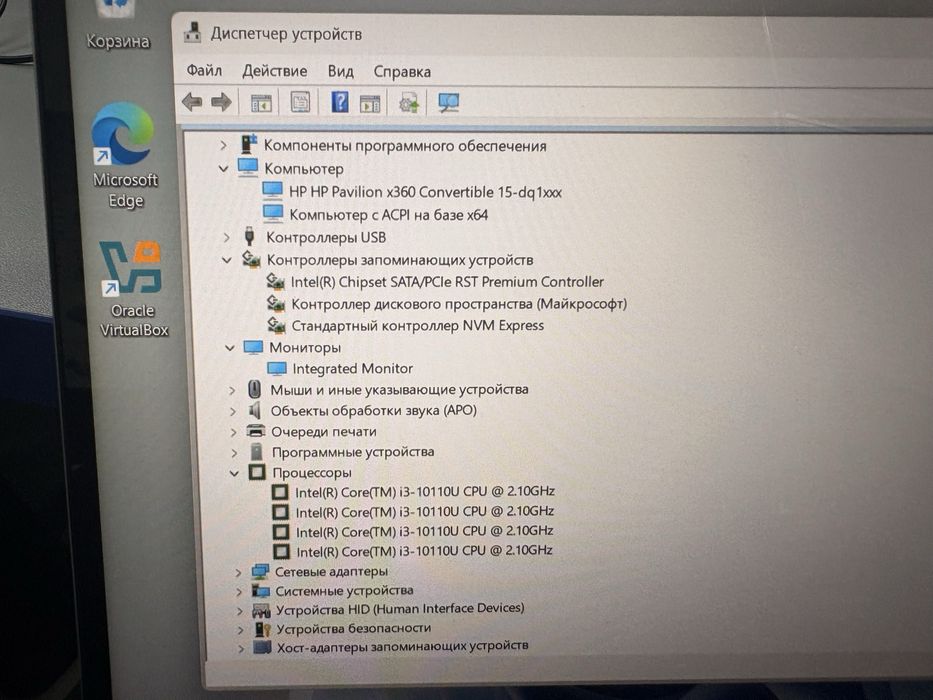Select HP HP Pavilion x360 Convertible 15-dq1xxx
Screen dimensions: 933x700
(x=425, y=192)
